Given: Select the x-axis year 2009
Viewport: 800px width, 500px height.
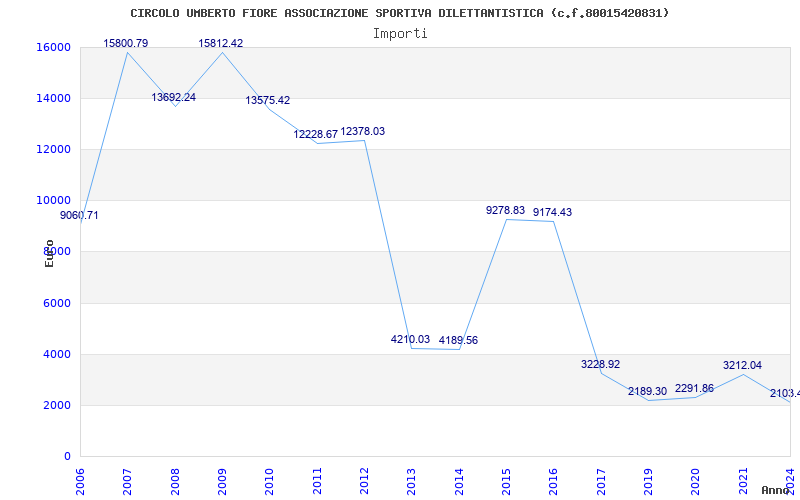Looking at the screenshot, I should 222,481.
